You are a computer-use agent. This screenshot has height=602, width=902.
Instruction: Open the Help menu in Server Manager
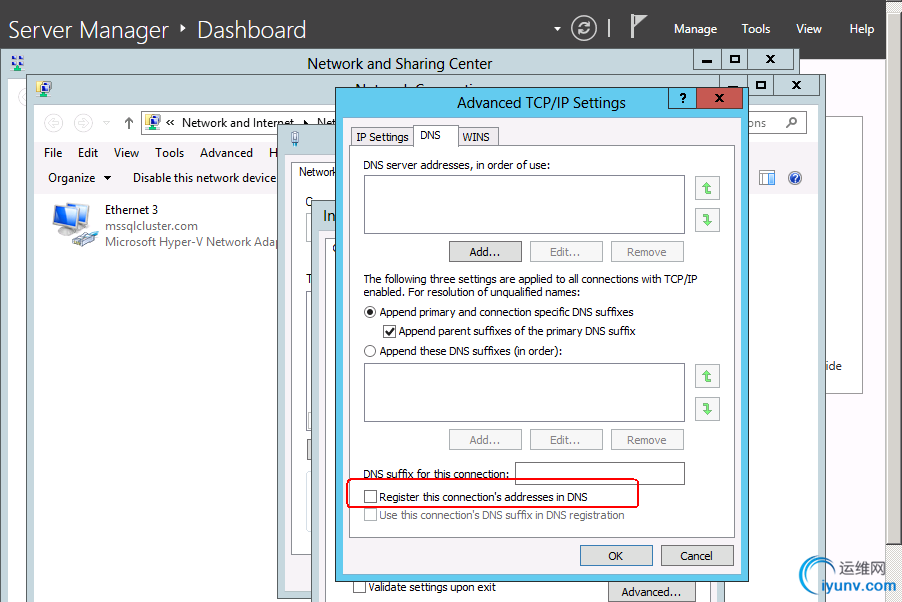click(861, 29)
